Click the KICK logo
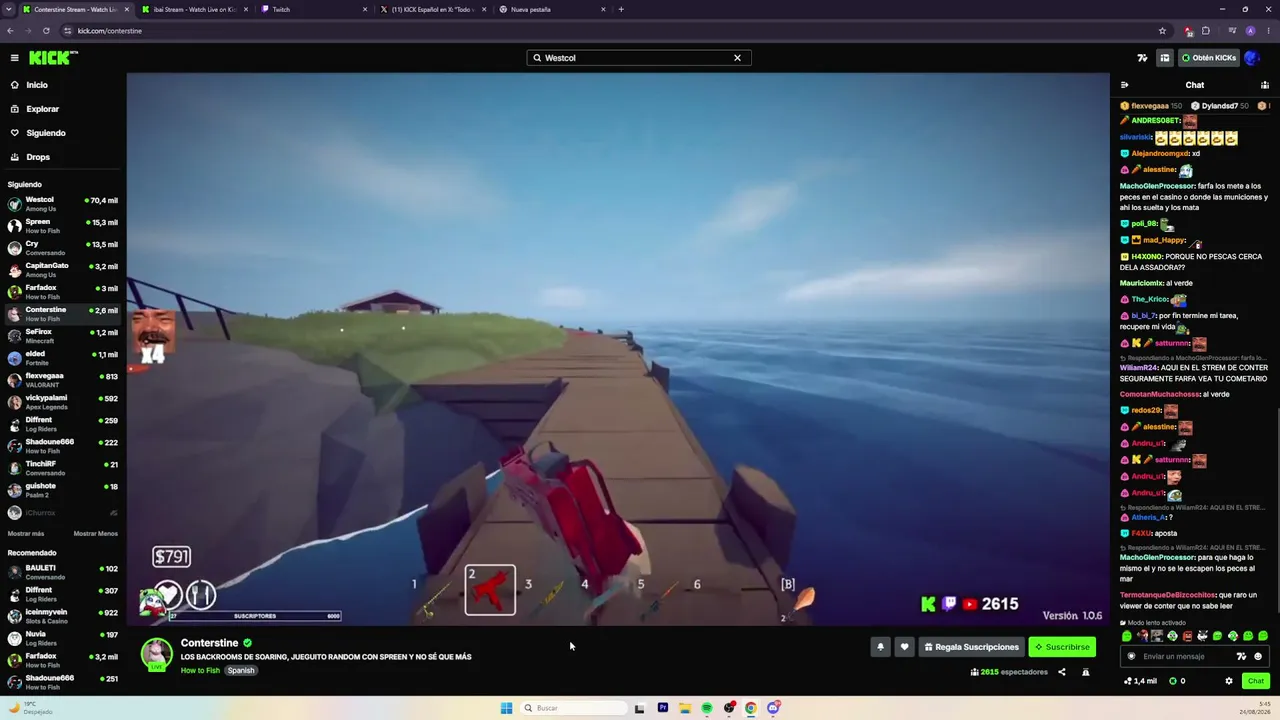Image resolution: width=1280 pixels, height=720 pixels. [x=53, y=58]
